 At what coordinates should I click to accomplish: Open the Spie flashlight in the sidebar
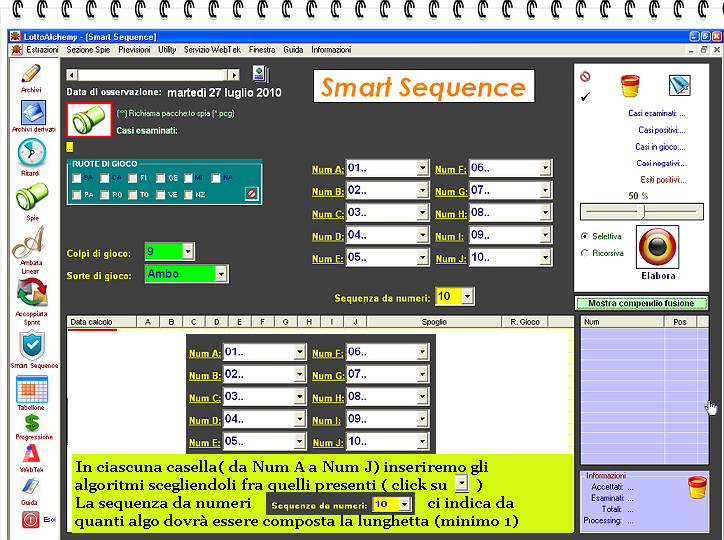[x=31, y=196]
